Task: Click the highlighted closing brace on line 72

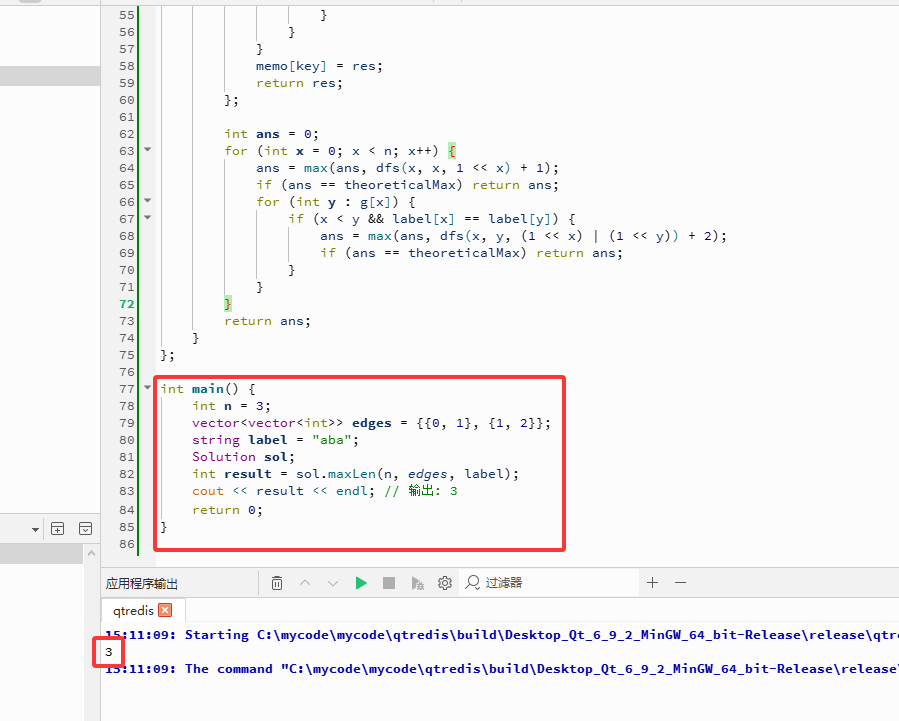Action: coord(228,304)
